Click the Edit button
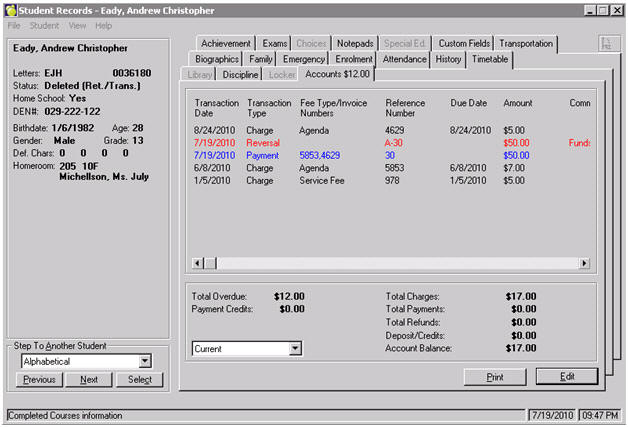The width and height of the screenshot is (628, 427). (566, 377)
